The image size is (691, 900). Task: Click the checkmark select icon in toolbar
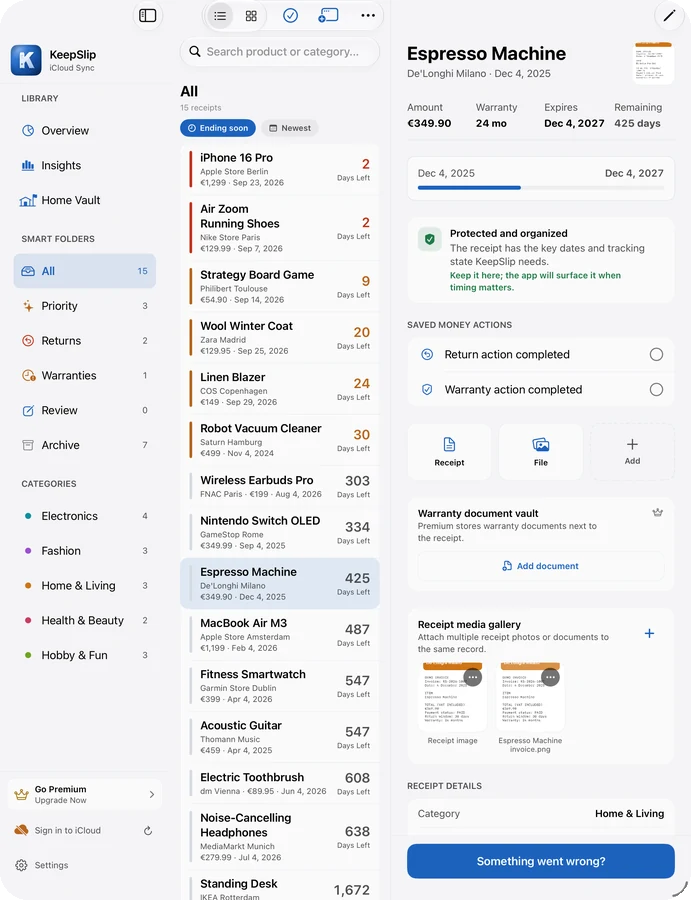[290, 15]
